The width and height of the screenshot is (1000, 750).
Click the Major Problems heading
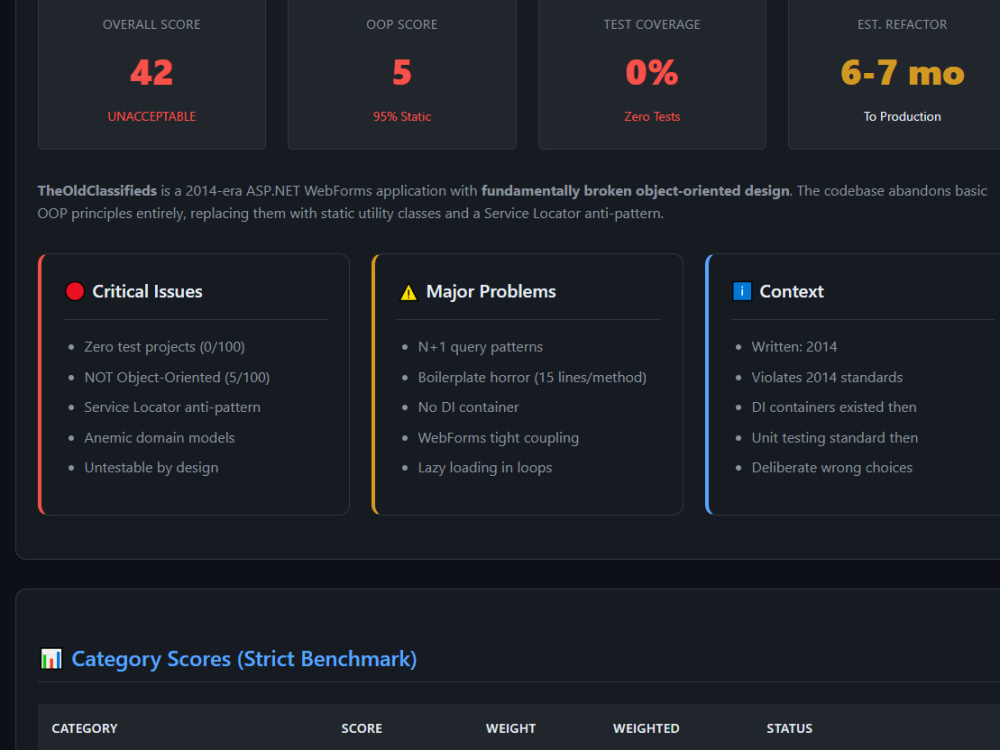491,291
